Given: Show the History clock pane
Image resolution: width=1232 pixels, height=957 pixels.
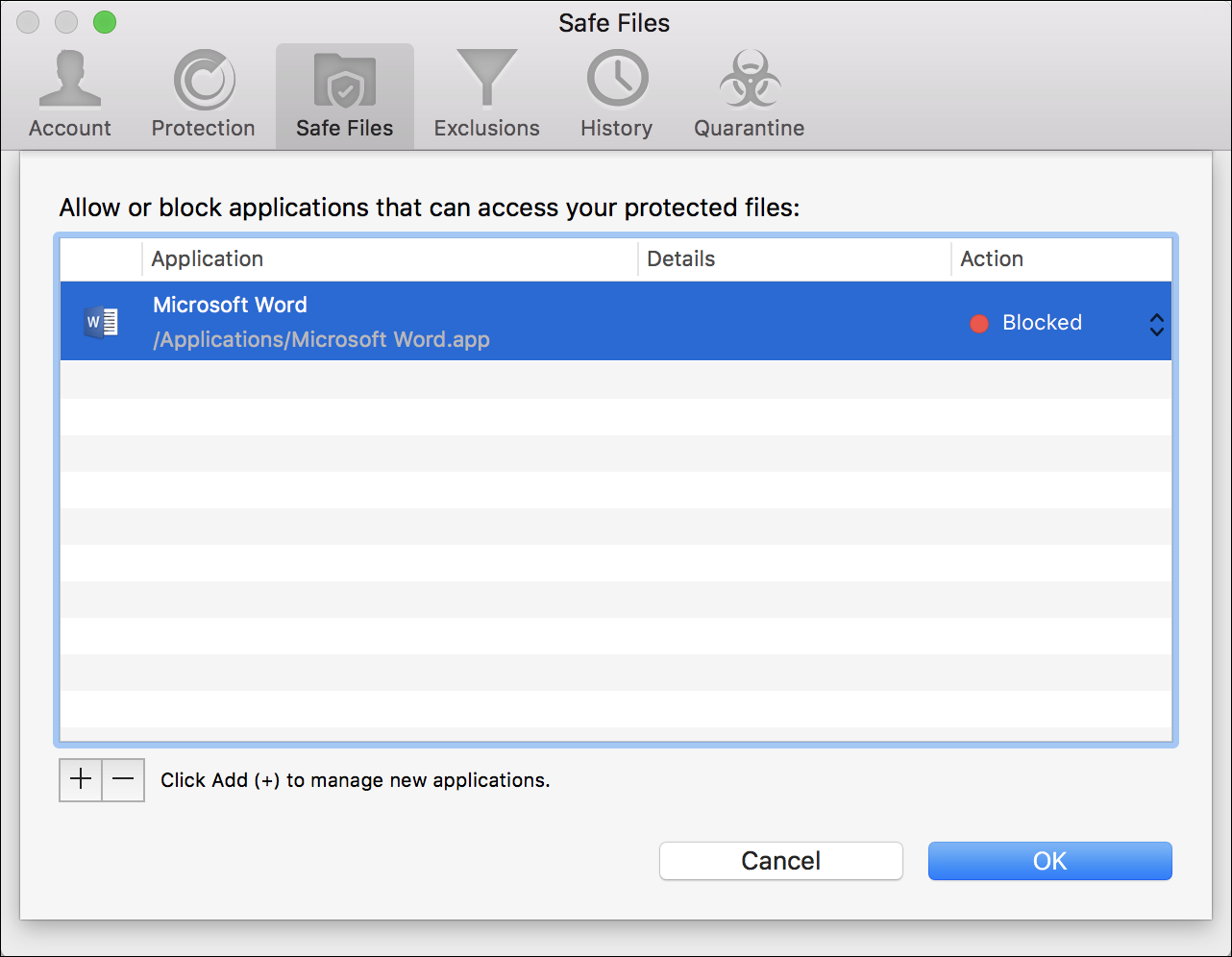Looking at the screenshot, I should point(617,95).
